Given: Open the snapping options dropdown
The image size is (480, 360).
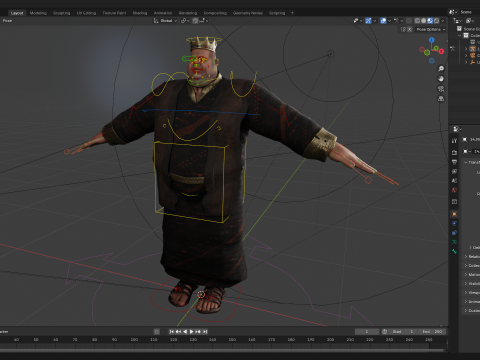Looking at the screenshot, I should (204, 21).
